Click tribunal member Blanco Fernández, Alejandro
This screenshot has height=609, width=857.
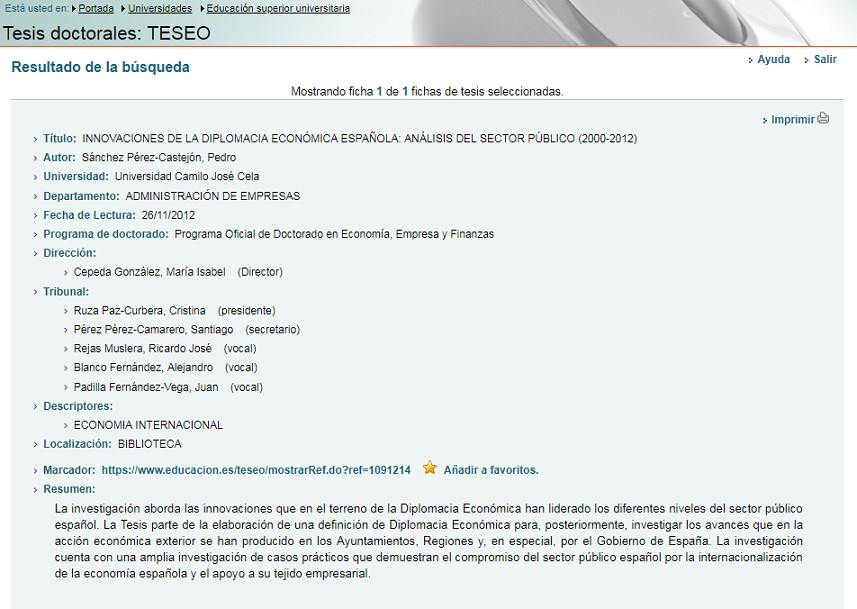coord(143,367)
